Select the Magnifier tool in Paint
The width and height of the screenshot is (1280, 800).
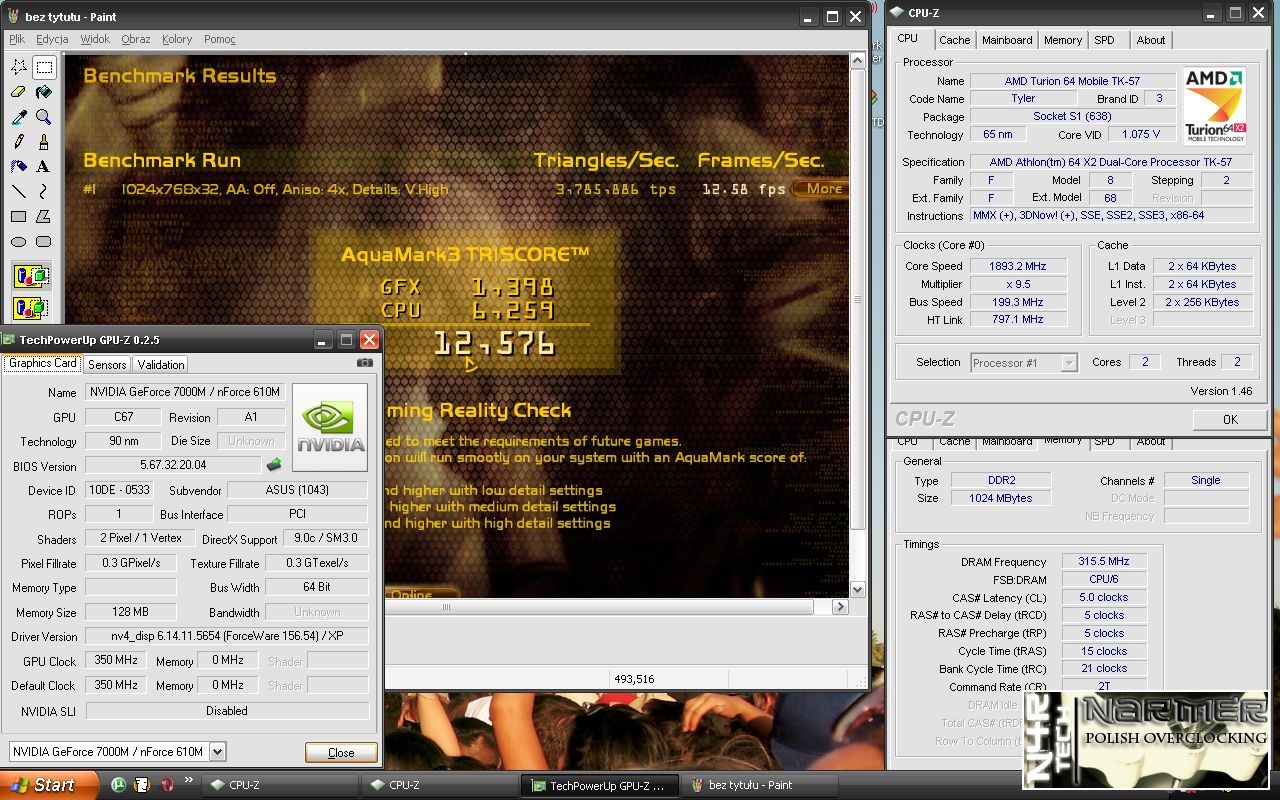click(x=44, y=117)
